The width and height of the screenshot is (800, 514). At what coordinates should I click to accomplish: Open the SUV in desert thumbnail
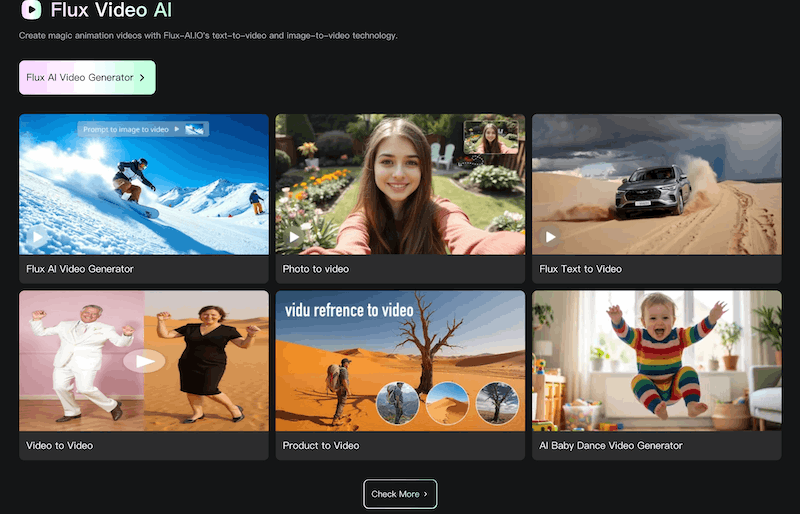point(657,184)
